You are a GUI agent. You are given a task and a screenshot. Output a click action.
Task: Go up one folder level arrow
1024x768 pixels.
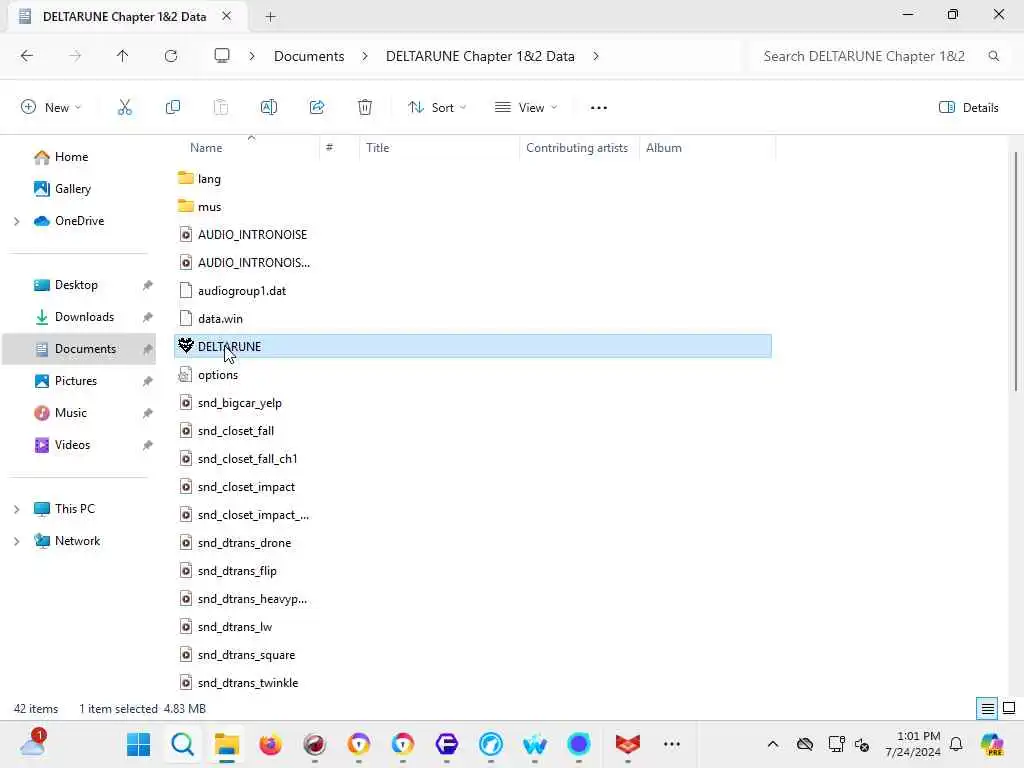122,56
